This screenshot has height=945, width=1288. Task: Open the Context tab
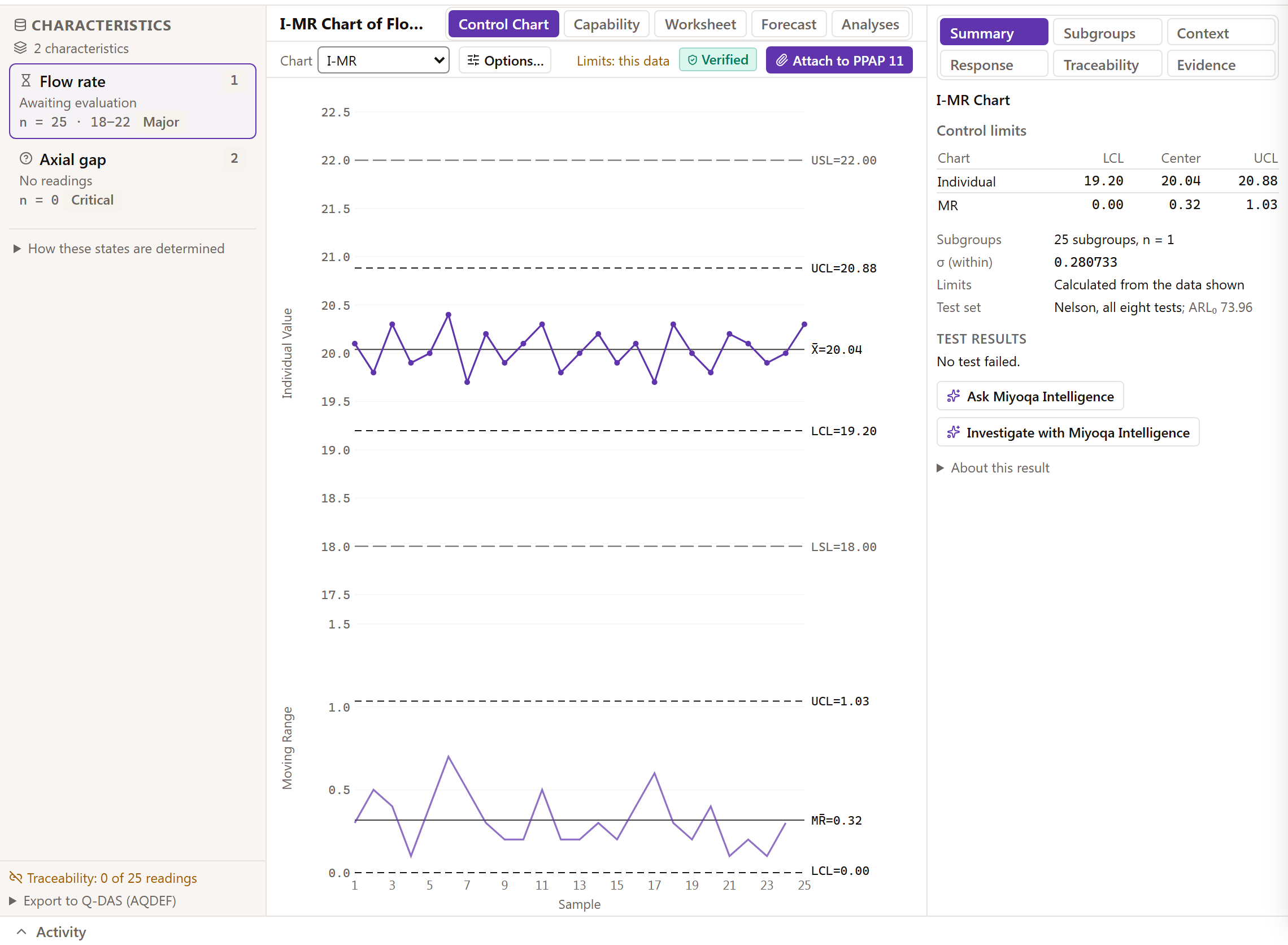(x=1220, y=33)
